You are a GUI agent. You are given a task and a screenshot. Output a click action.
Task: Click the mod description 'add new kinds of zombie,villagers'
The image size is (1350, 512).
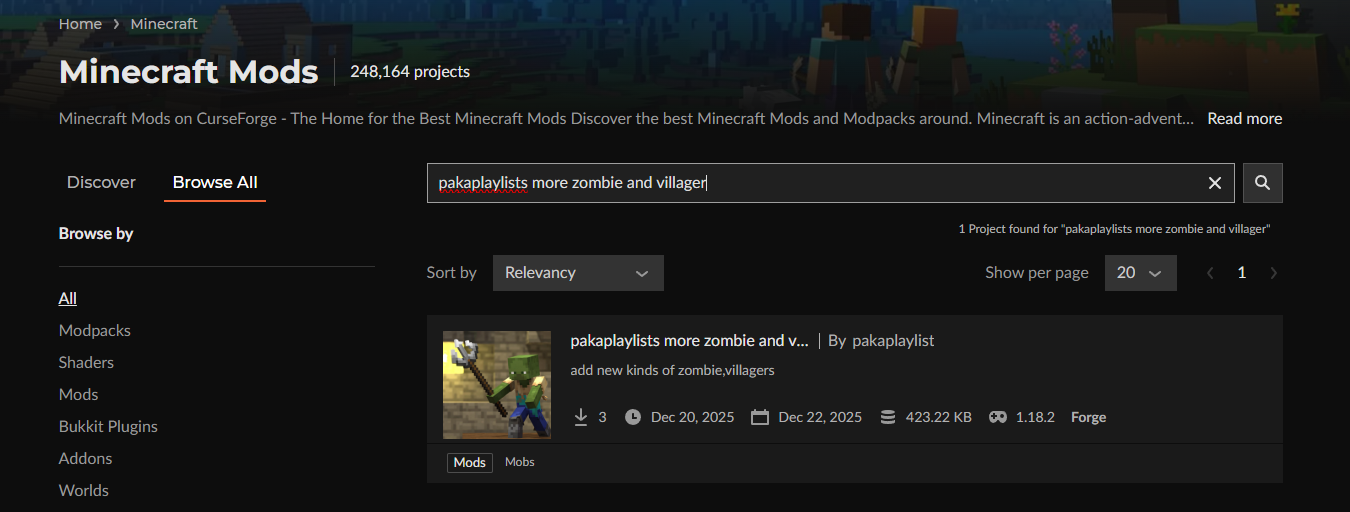tap(672, 370)
